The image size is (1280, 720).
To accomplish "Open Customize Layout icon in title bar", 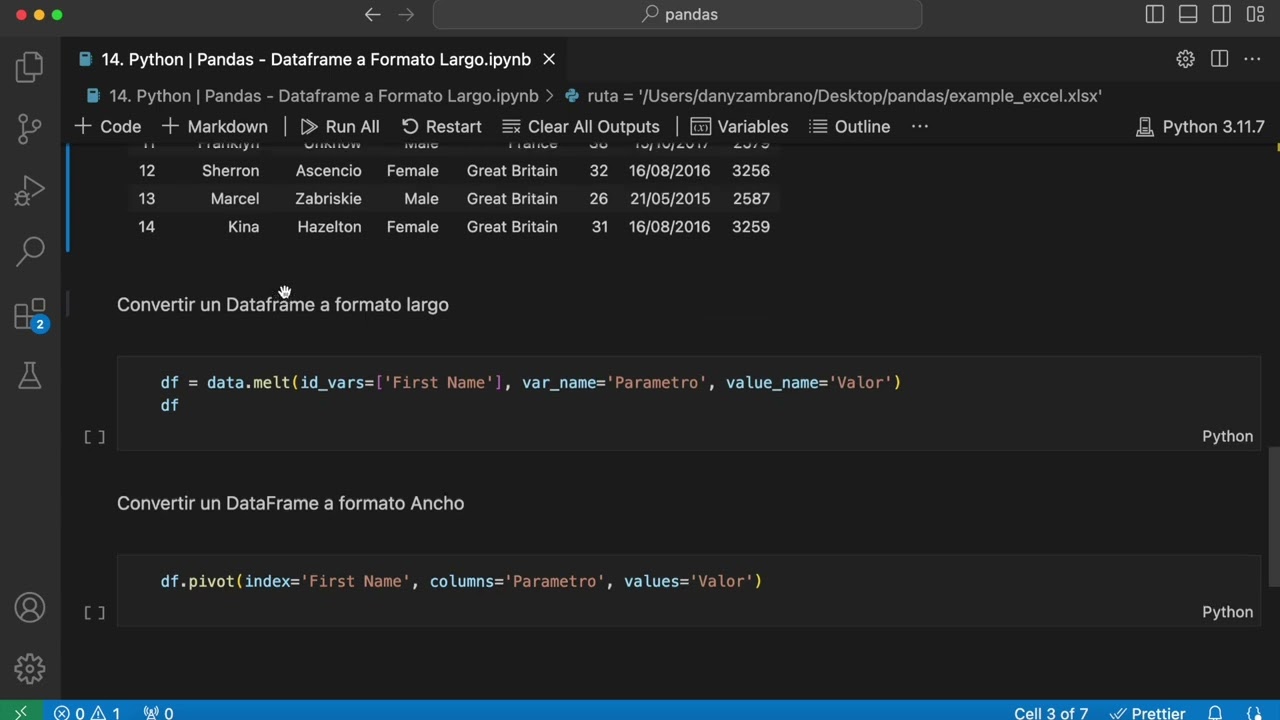I will (1256, 14).
